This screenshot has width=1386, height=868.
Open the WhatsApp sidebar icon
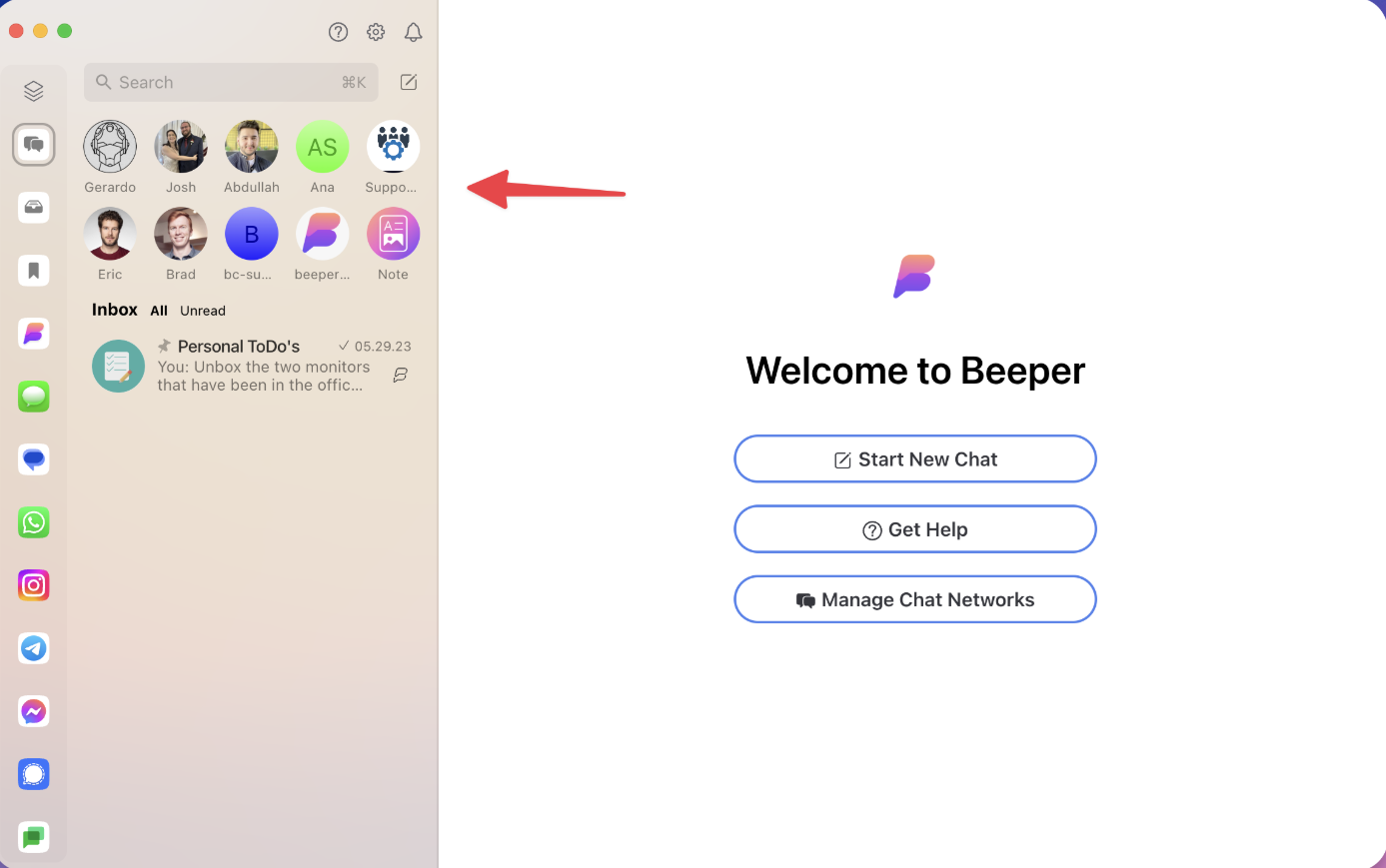[x=34, y=522]
